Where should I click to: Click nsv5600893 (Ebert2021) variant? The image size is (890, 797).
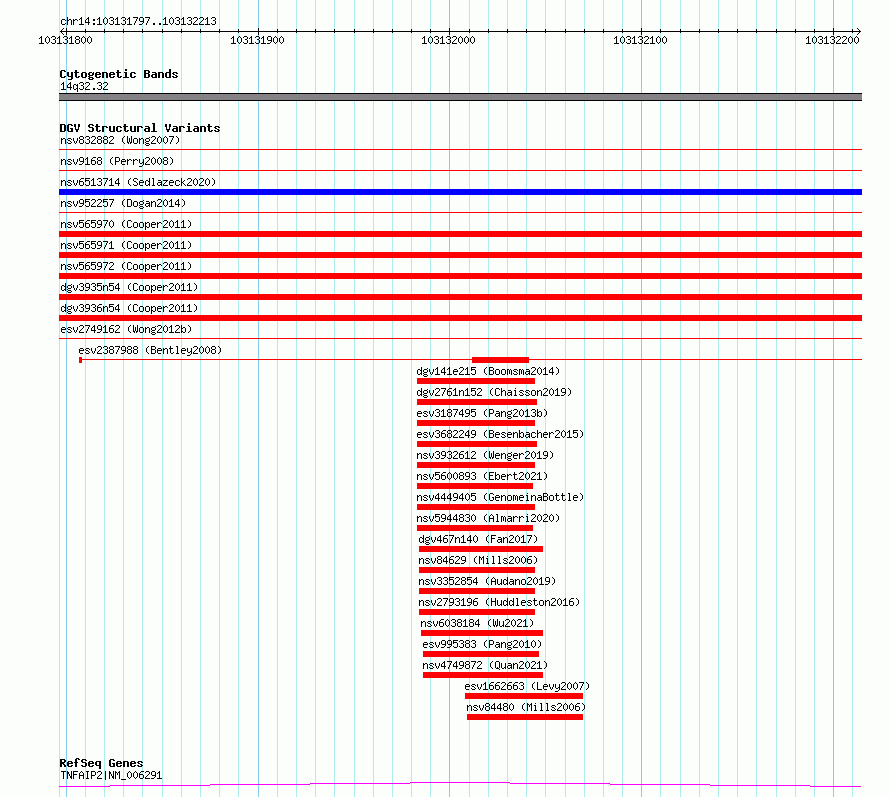482,476
